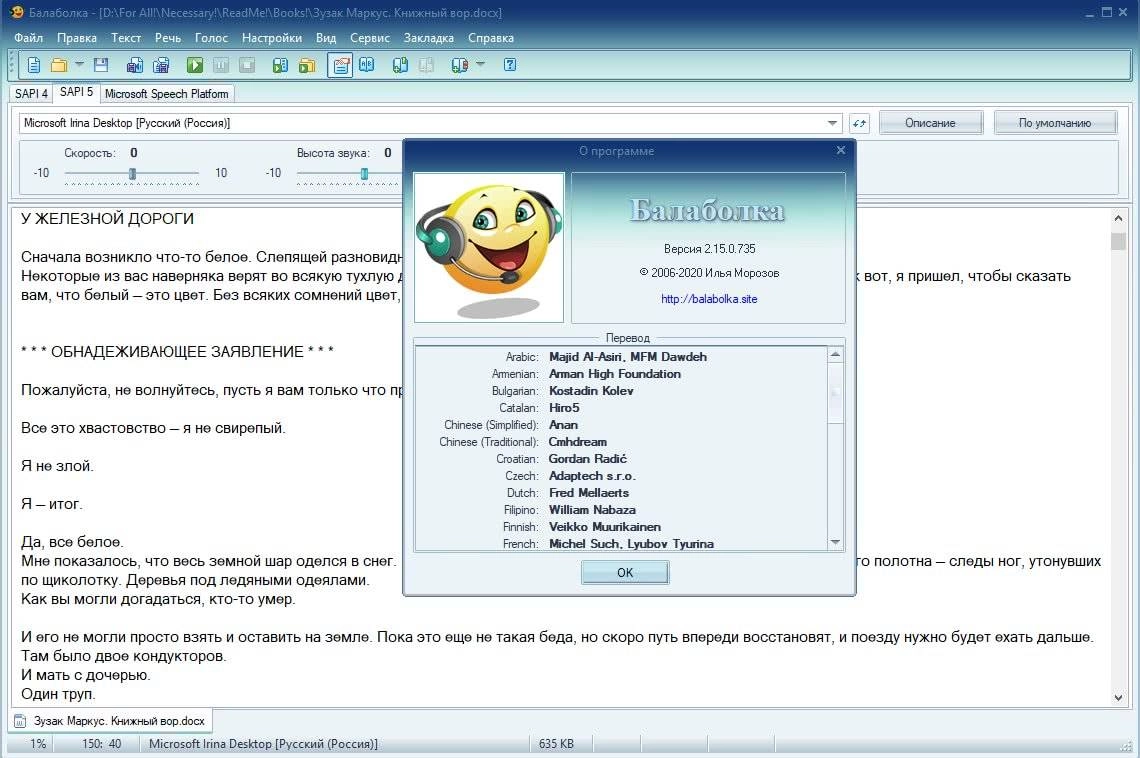Click the smiley headset logo image
Image resolution: width=1140 pixels, height=758 pixels.
coord(489,248)
